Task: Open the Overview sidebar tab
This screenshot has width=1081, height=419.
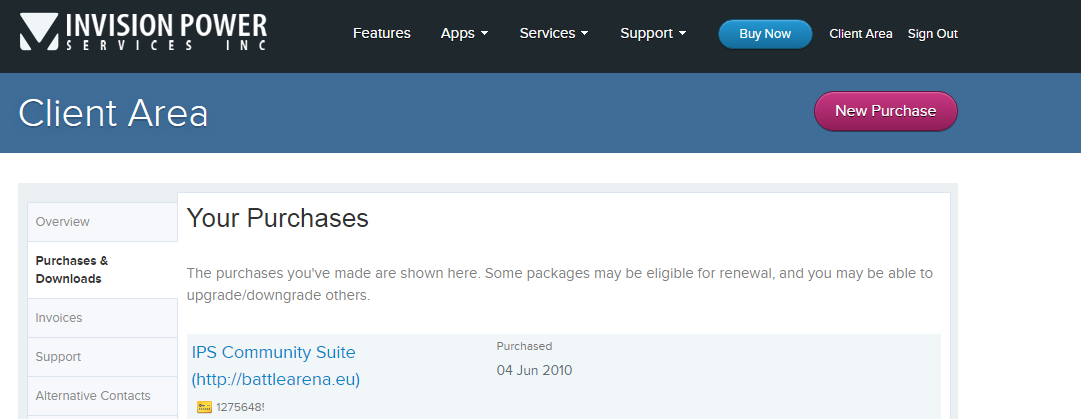Action: click(103, 222)
